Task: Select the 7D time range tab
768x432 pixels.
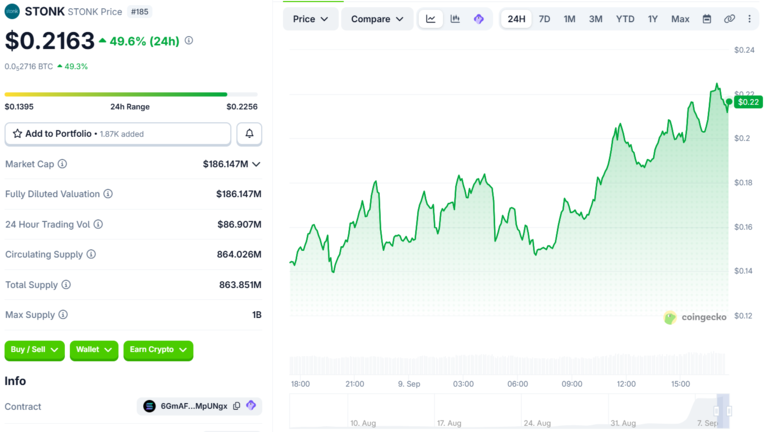Action: (x=544, y=19)
